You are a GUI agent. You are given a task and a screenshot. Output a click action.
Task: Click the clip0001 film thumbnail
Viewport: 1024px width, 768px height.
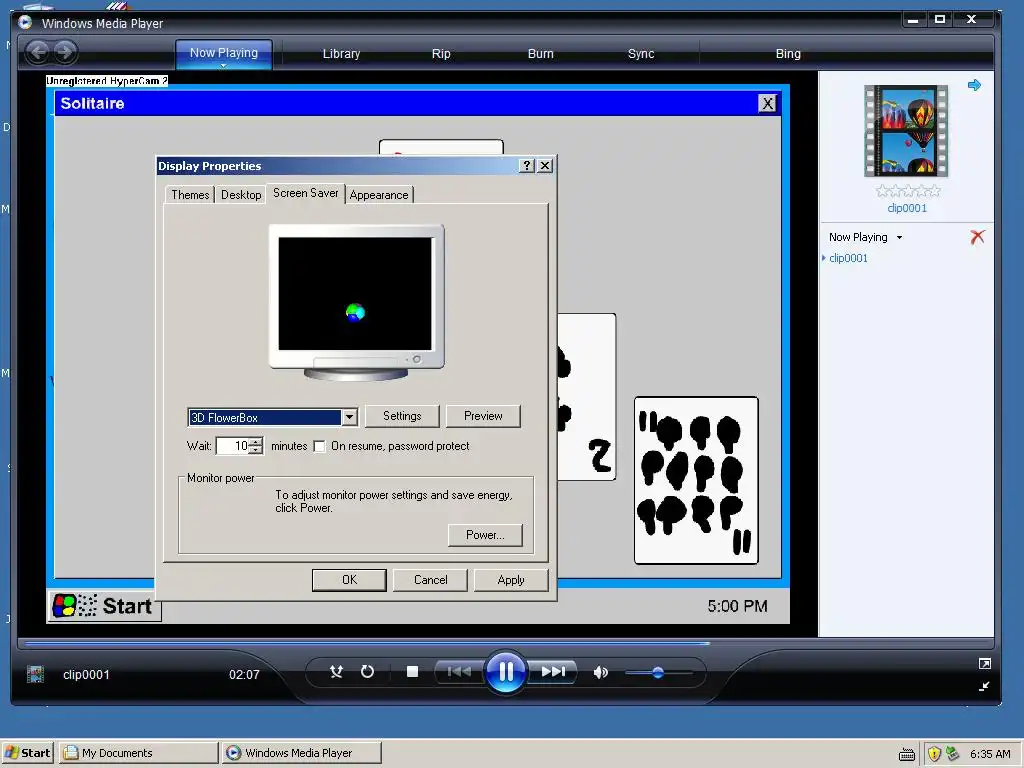pos(906,131)
